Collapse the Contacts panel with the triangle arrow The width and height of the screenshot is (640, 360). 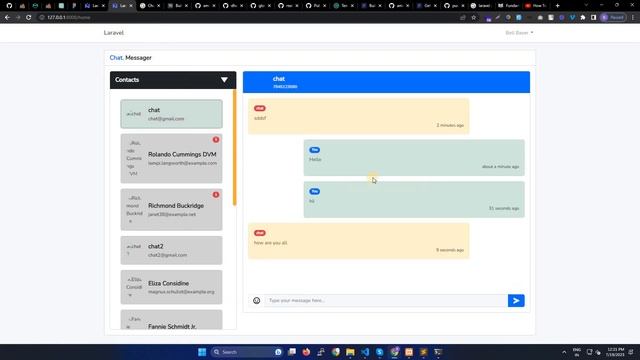[x=224, y=80]
